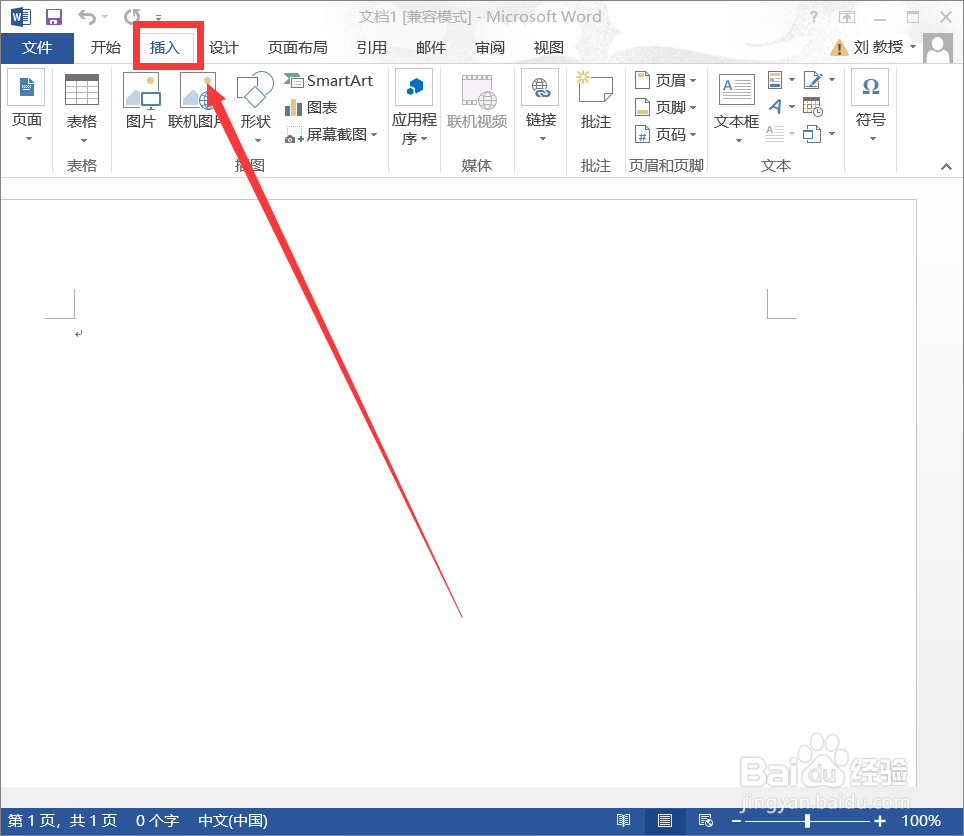Insert a text box (文本框)

point(735,107)
